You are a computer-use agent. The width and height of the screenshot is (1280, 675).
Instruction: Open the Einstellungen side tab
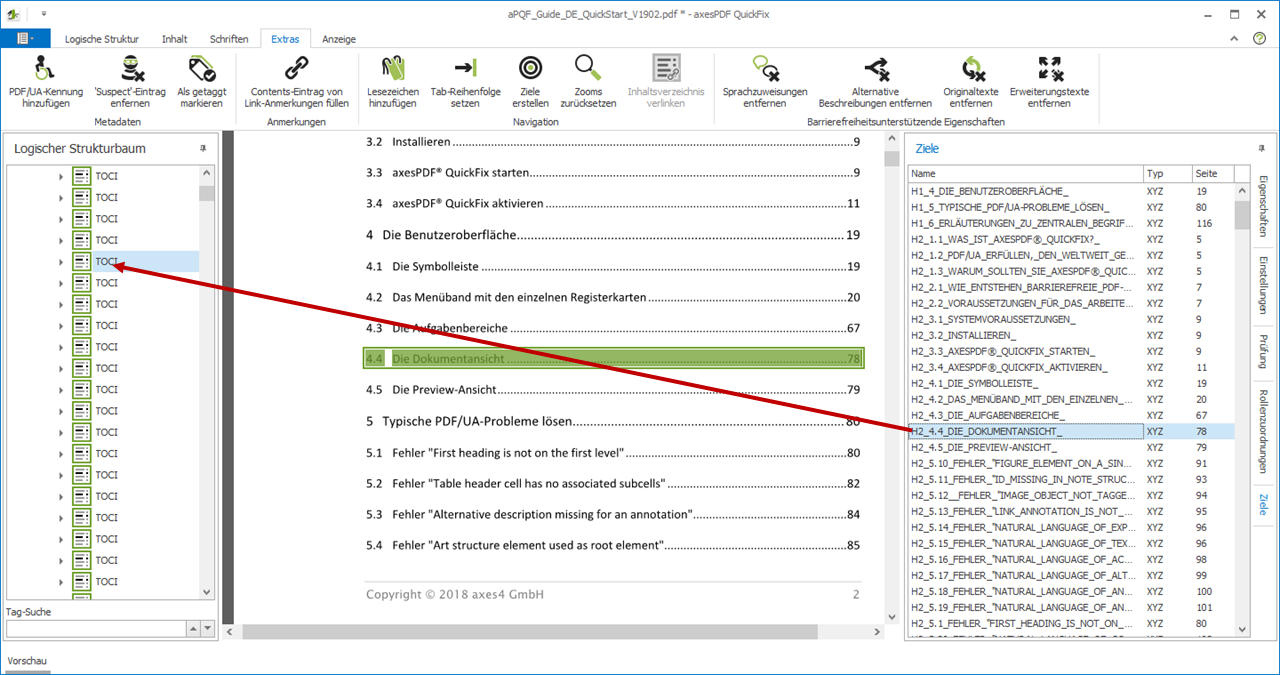click(x=1263, y=287)
